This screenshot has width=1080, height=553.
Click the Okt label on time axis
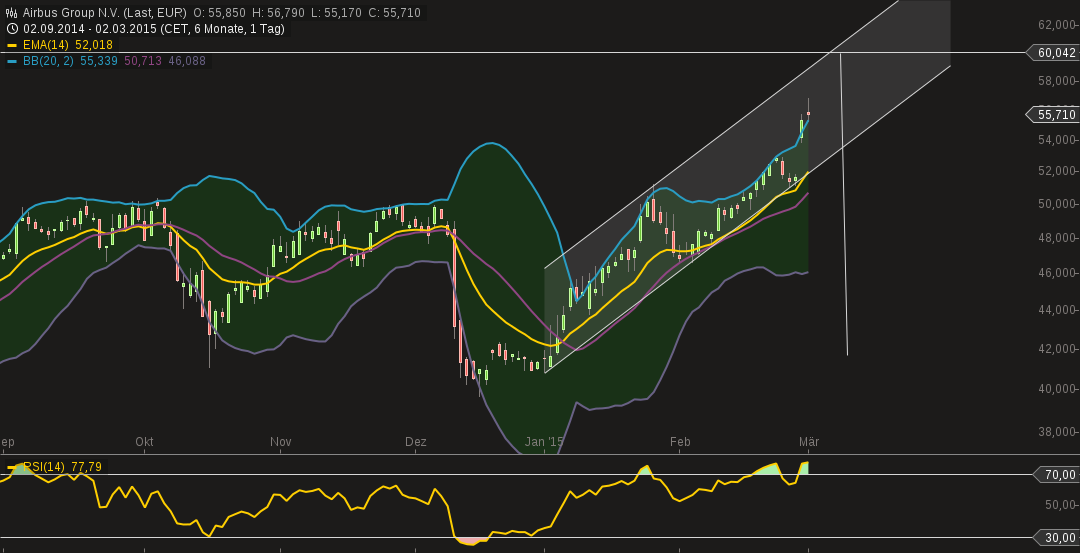tap(144, 441)
